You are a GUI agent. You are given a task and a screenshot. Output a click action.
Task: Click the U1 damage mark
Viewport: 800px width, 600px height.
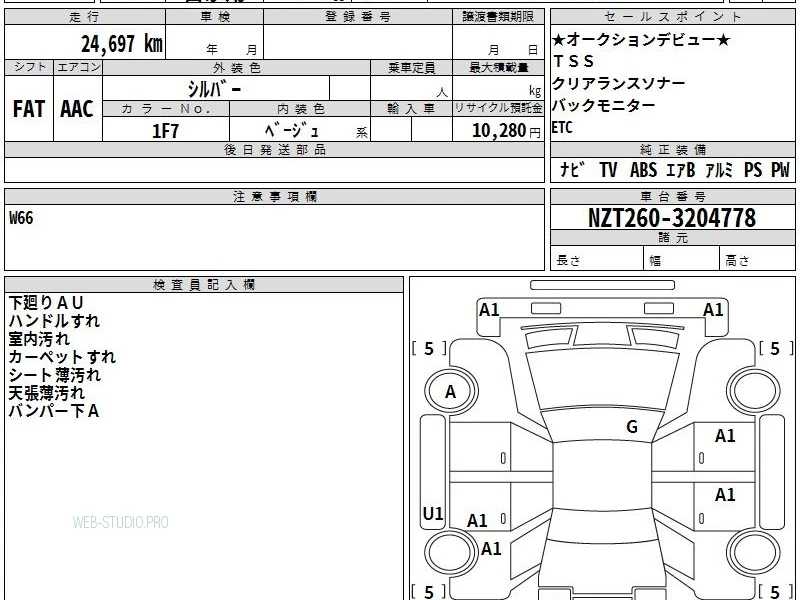433,513
